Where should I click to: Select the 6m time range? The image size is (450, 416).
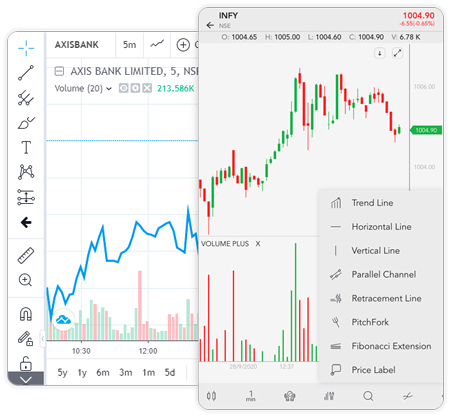point(103,372)
